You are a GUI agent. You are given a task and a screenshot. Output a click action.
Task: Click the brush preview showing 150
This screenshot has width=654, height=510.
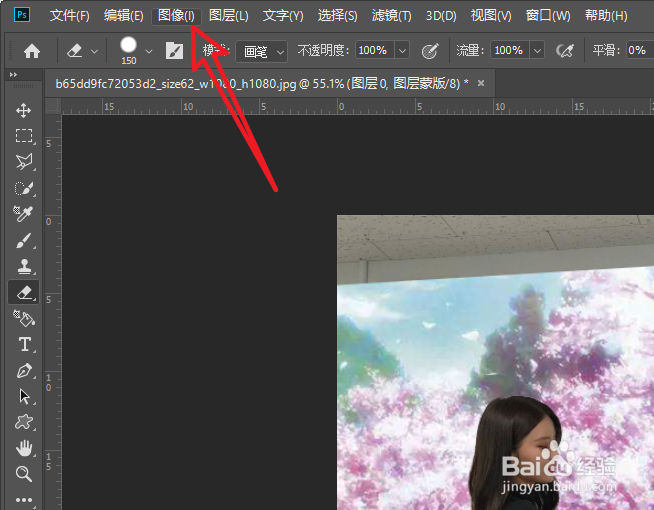(x=128, y=51)
